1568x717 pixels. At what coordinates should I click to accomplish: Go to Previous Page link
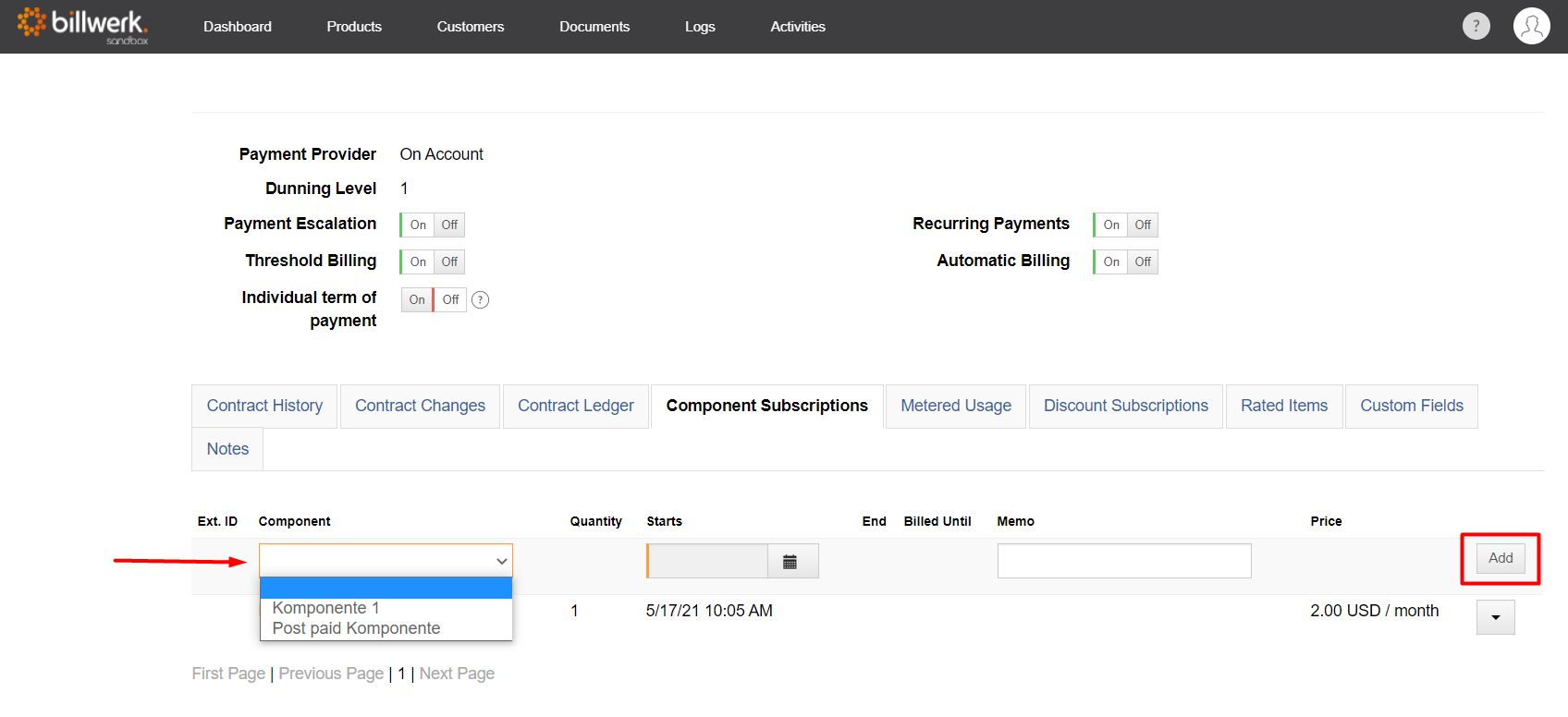pos(331,674)
